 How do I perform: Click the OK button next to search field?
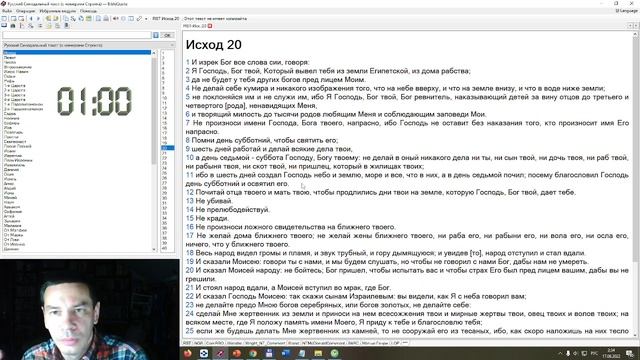click(167, 36)
